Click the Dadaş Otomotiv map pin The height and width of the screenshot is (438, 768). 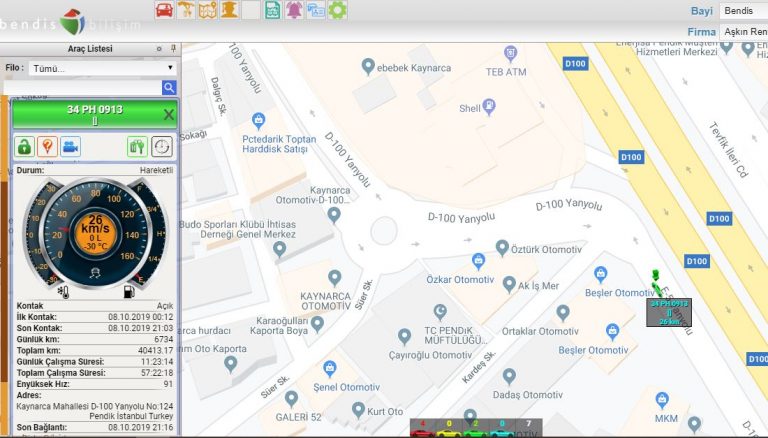tap(509, 376)
